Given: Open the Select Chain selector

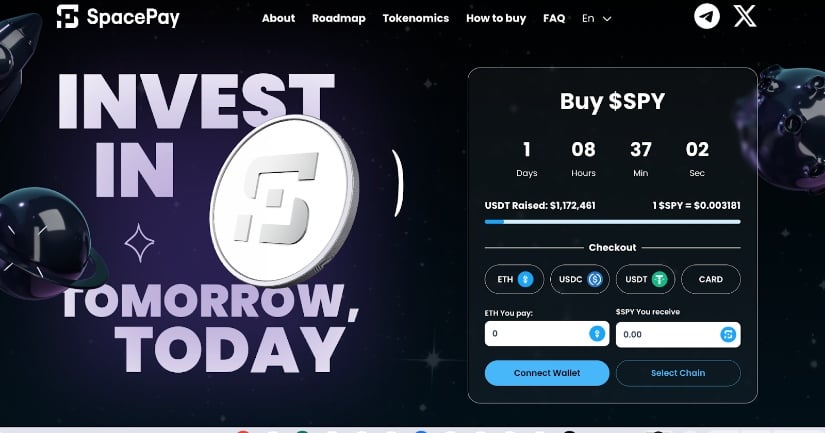Looking at the screenshot, I should [x=678, y=373].
